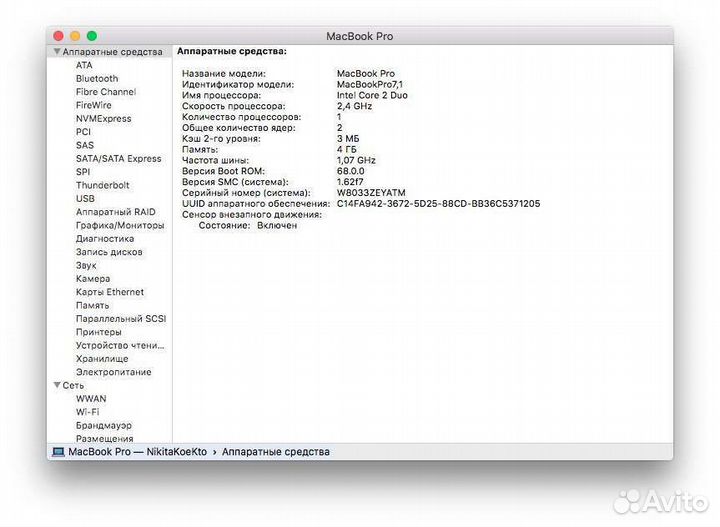The image size is (720, 527).
Task: Click the laptop icon in path bar
Action: tap(58, 452)
